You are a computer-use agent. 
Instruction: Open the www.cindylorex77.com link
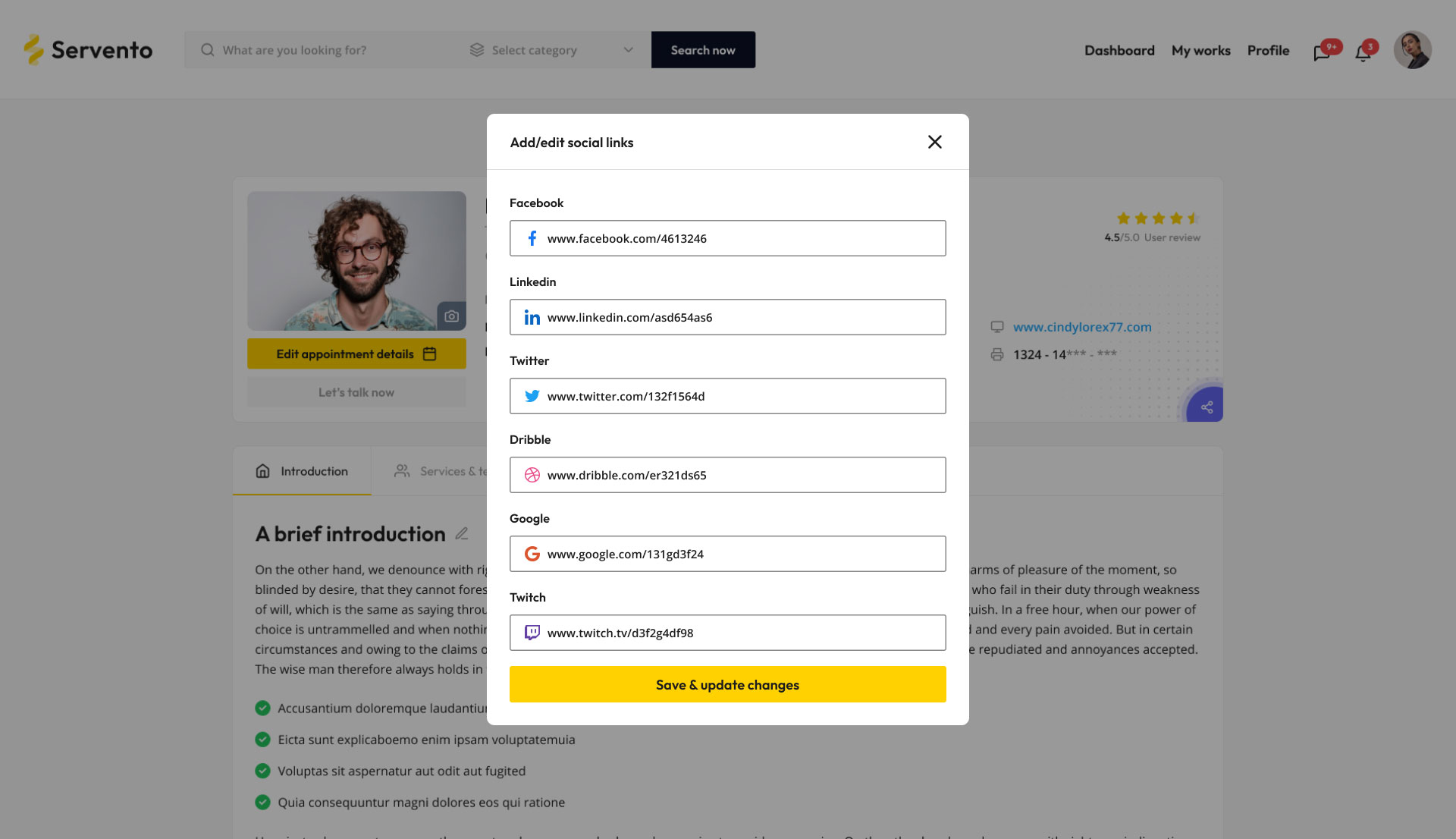point(1082,327)
